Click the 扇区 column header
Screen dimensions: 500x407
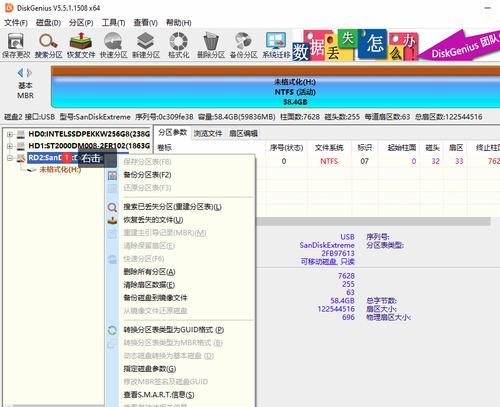coord(456,147)
